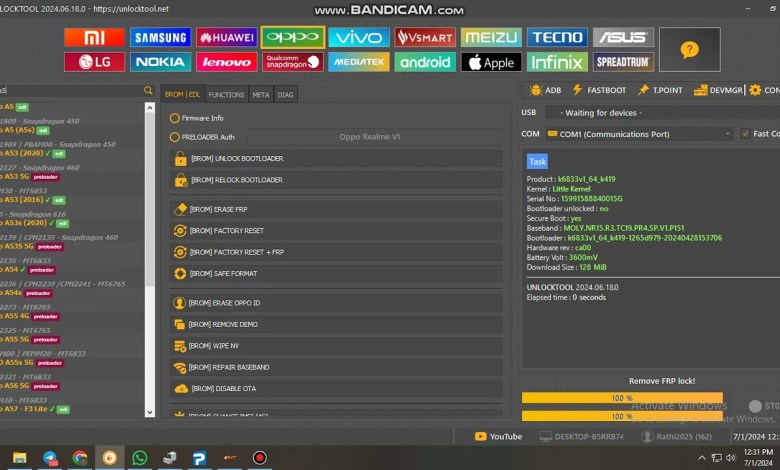
Task: Open the YouTube link in status bar
Action: [498, 436]
